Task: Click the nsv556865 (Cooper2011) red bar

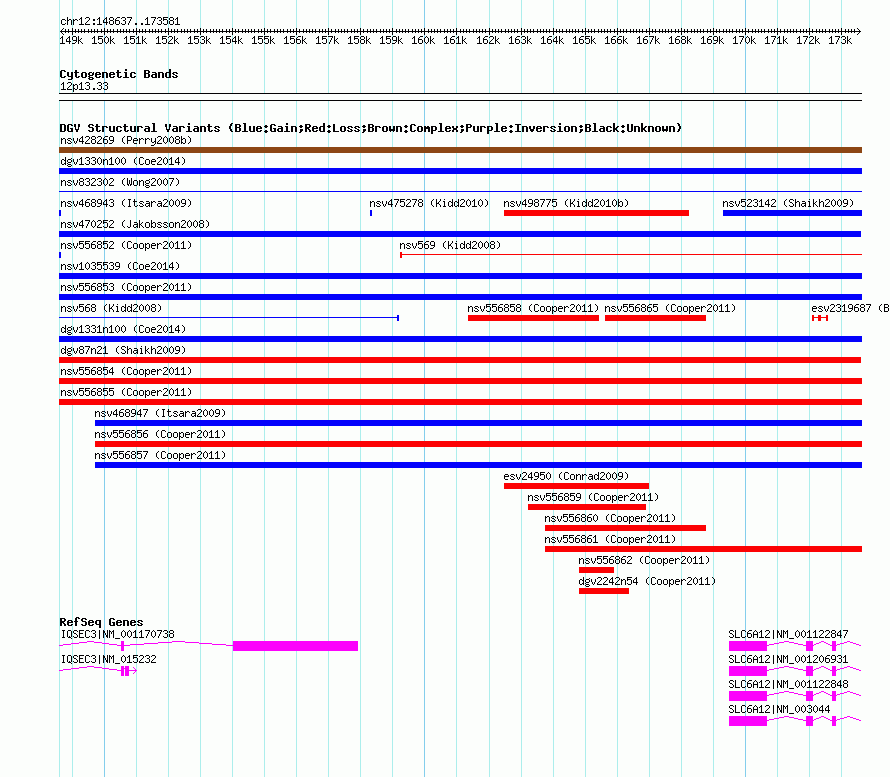Action: click(655, 318)
